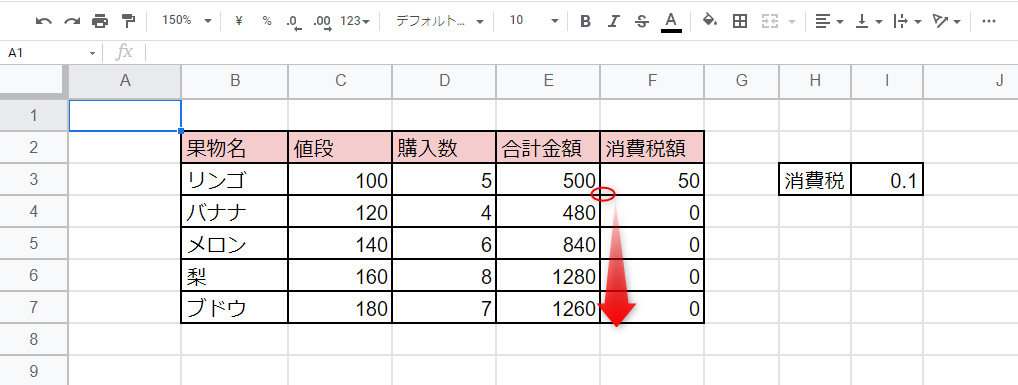Click the 合計金額 header cell
1018x385 pixels.
pyautogui.click(x=549, y=147)
